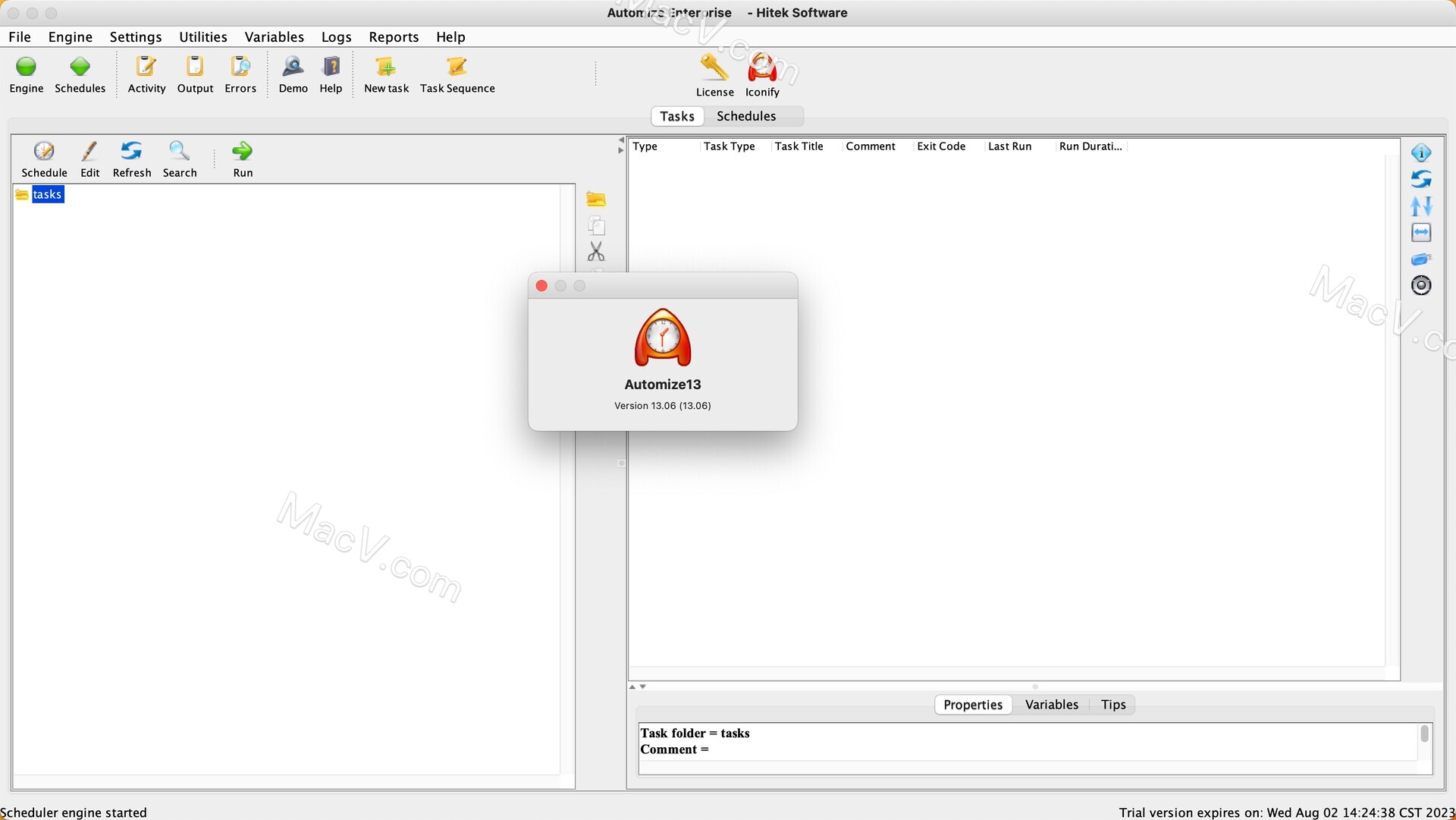Open the Help menu in menu bar

pos(450,36)
